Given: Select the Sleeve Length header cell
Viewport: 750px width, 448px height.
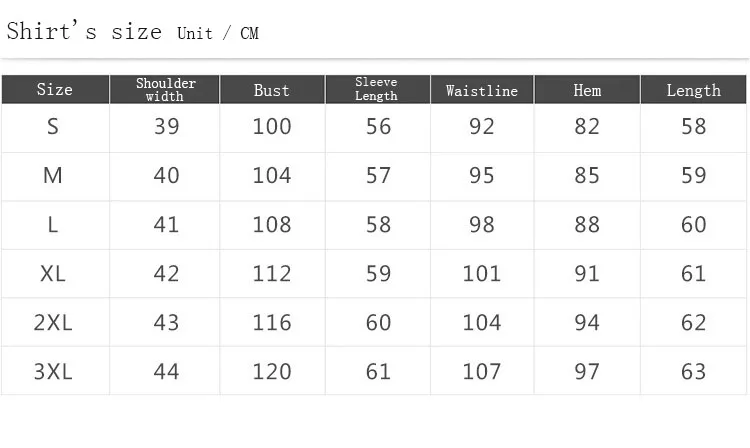Looking at the screenshot, I should 377,89.
